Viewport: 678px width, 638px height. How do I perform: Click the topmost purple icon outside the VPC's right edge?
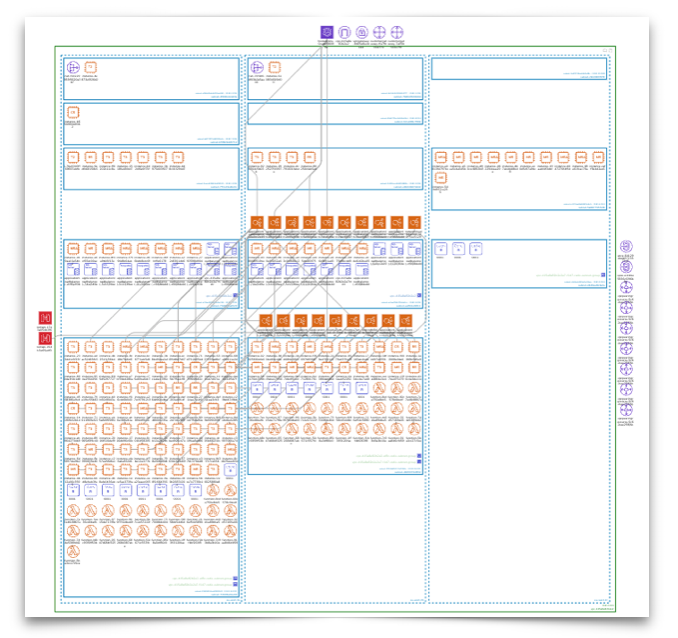pos(626,247)
